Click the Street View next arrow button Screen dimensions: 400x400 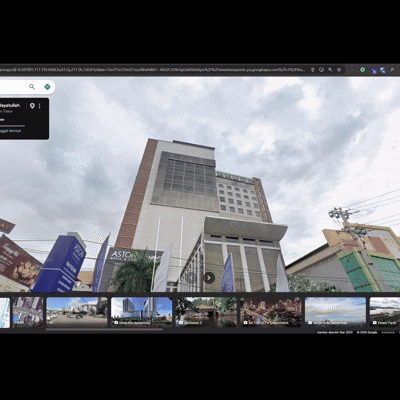pyautogui.click(x=209, y=278)
